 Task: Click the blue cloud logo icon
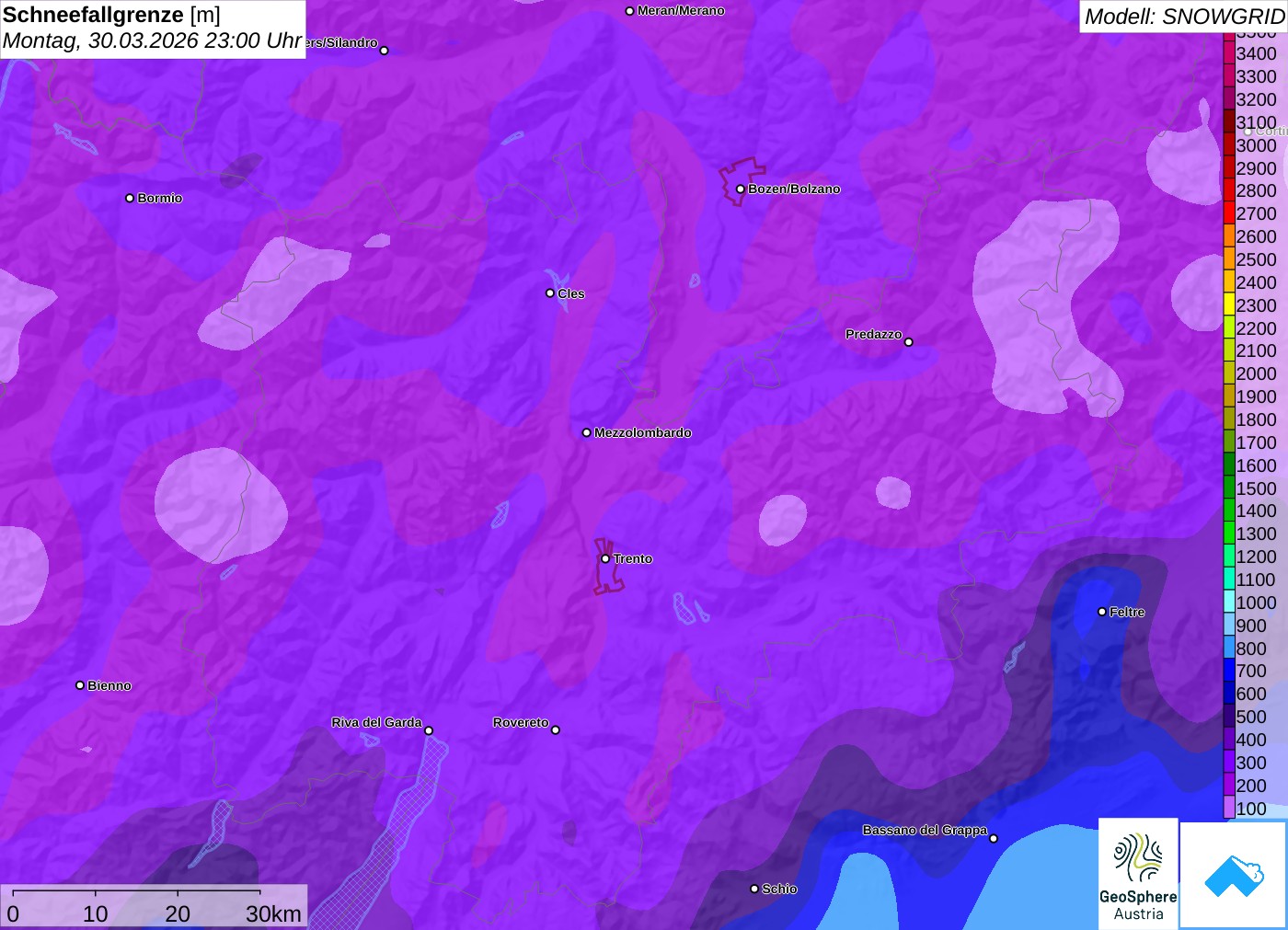pos(1234,875)
